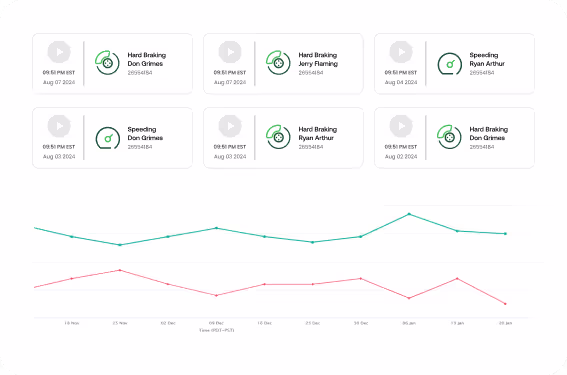The height and width of the screenshot is (375, 567).
Task: Select 'Ryan Arthur' name on Hard Braking card
Action: coord(316,138)
